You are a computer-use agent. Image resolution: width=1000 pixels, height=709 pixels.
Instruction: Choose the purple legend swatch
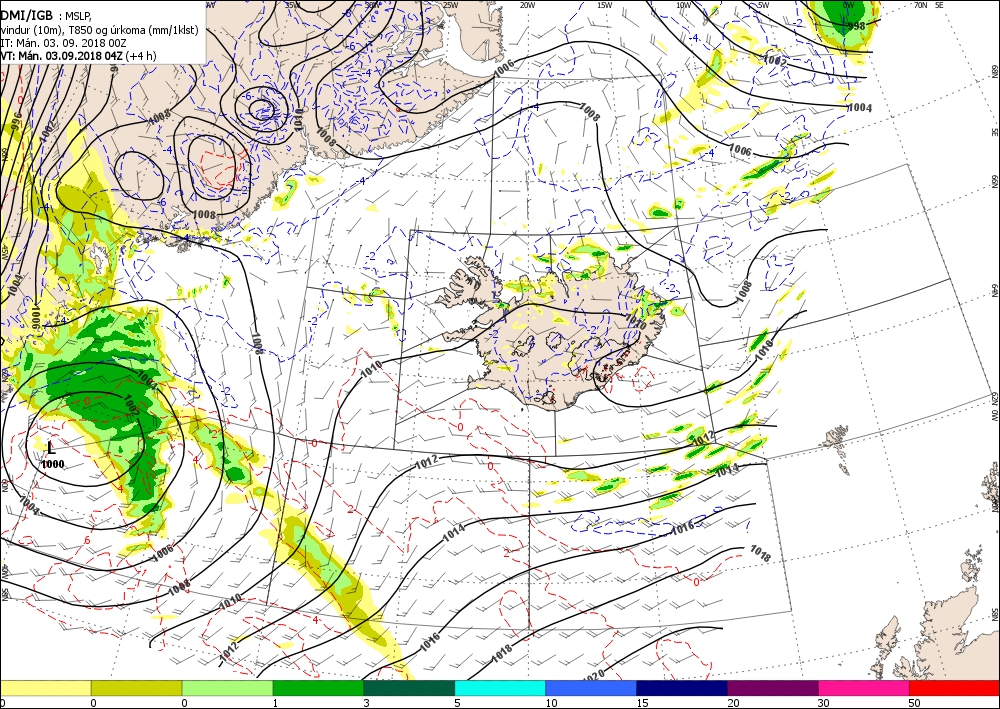772,689
